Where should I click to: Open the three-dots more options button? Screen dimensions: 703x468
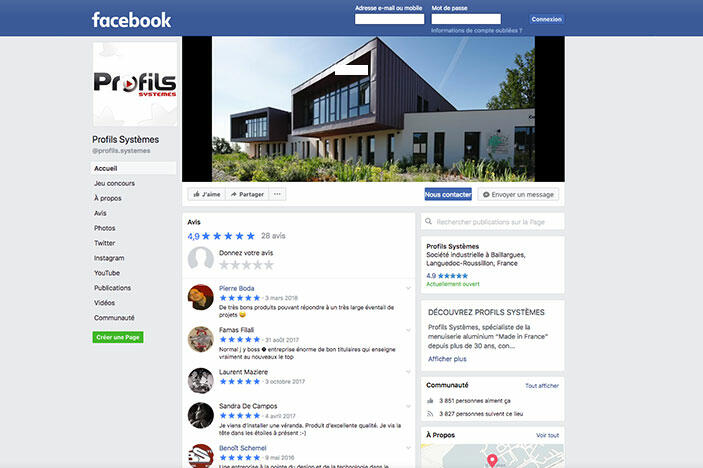277,194
